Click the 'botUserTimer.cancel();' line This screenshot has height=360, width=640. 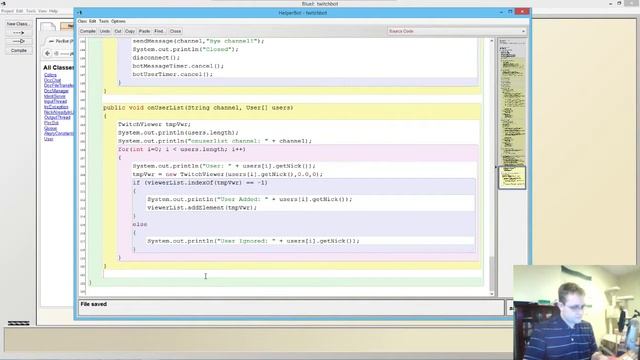172,74
